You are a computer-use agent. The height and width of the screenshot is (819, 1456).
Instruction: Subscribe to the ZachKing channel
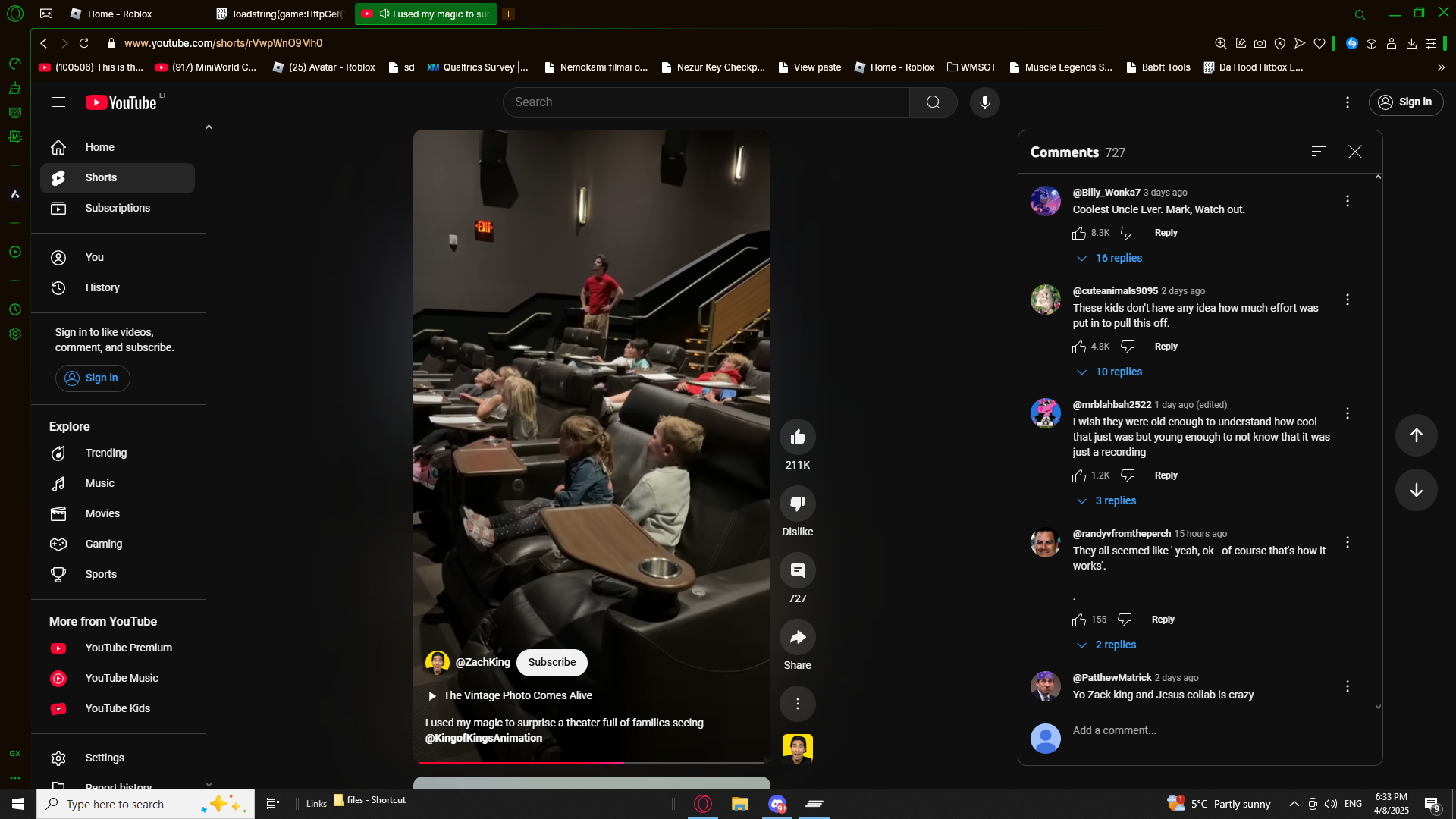551,662
